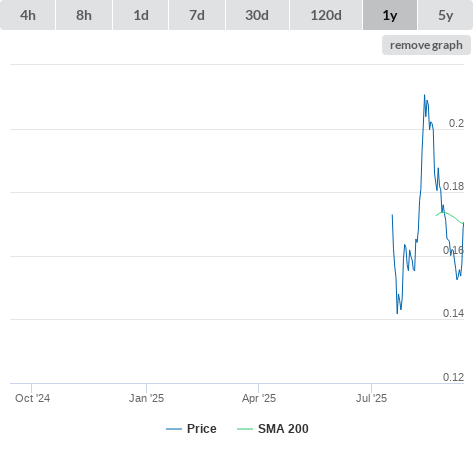
Task: Click the remove graph button
Action: point(426,45)
